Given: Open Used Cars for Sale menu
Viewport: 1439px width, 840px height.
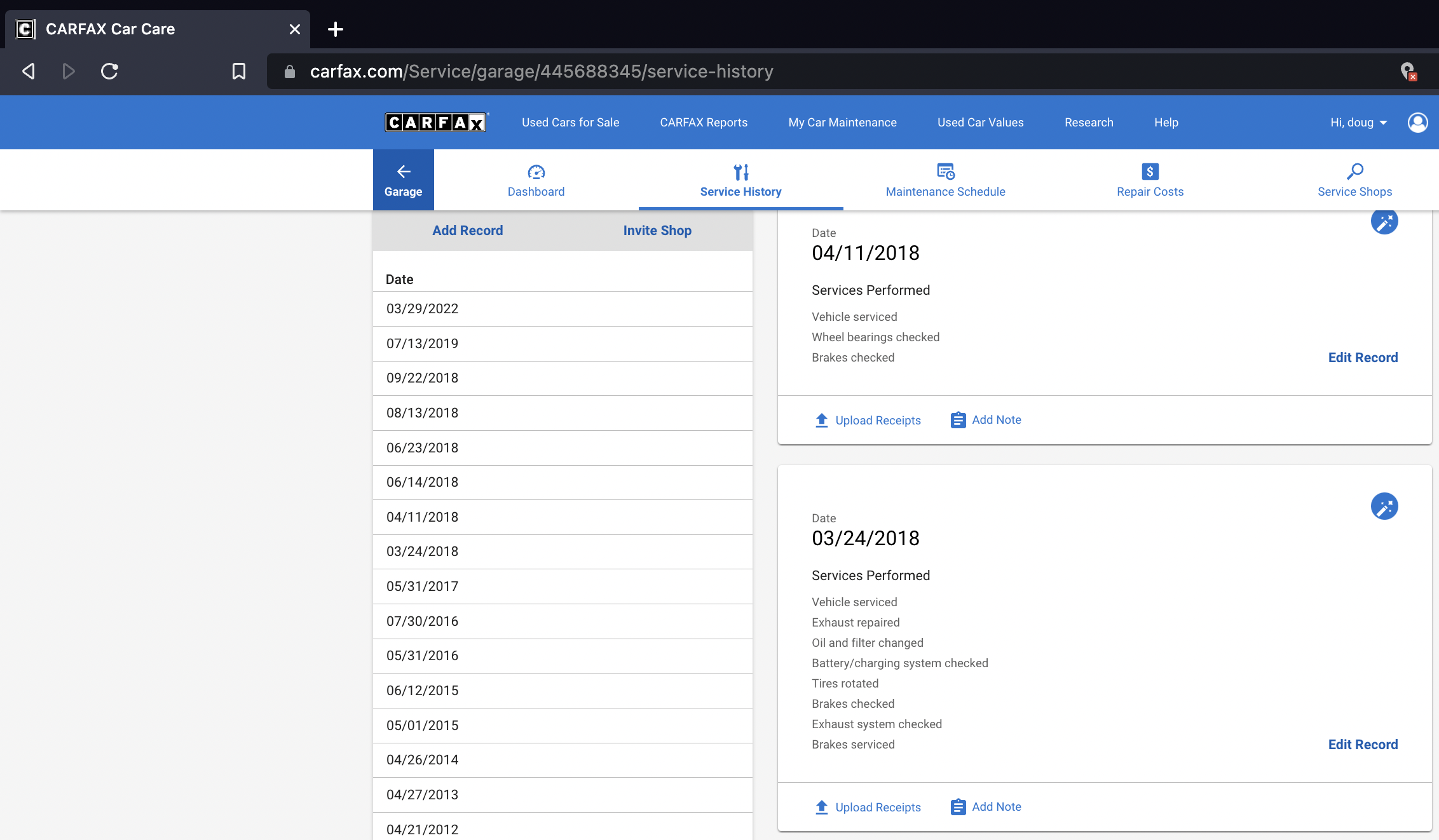Looking at the screenshot, I should pyautogui.click(x=571, y=123).
